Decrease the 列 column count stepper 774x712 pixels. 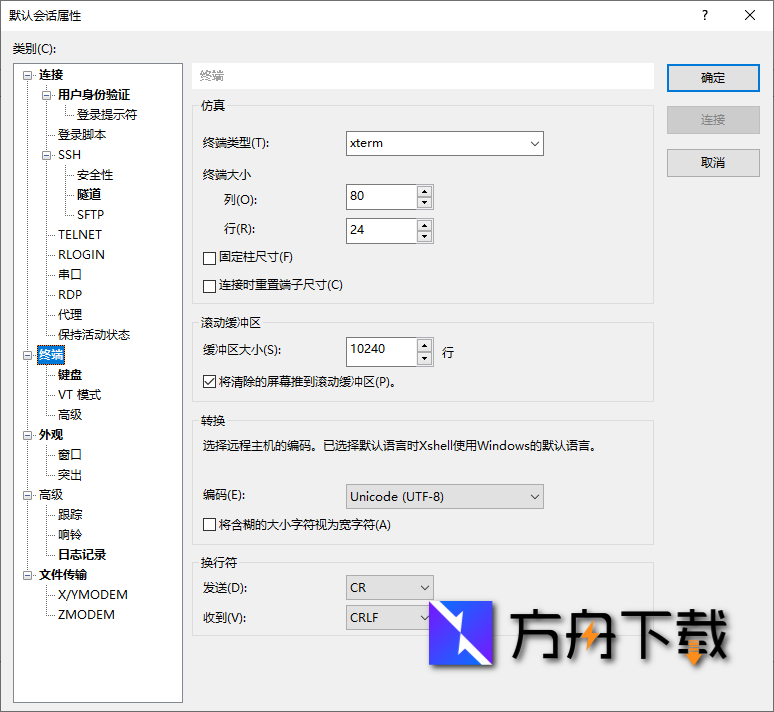[x=425, y=202]
